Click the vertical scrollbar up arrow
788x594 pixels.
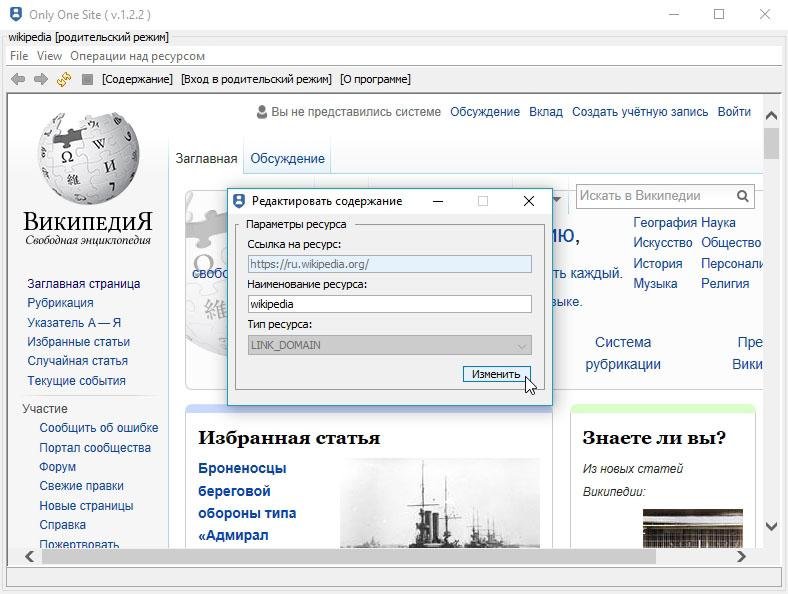click(x=771, y=116)
